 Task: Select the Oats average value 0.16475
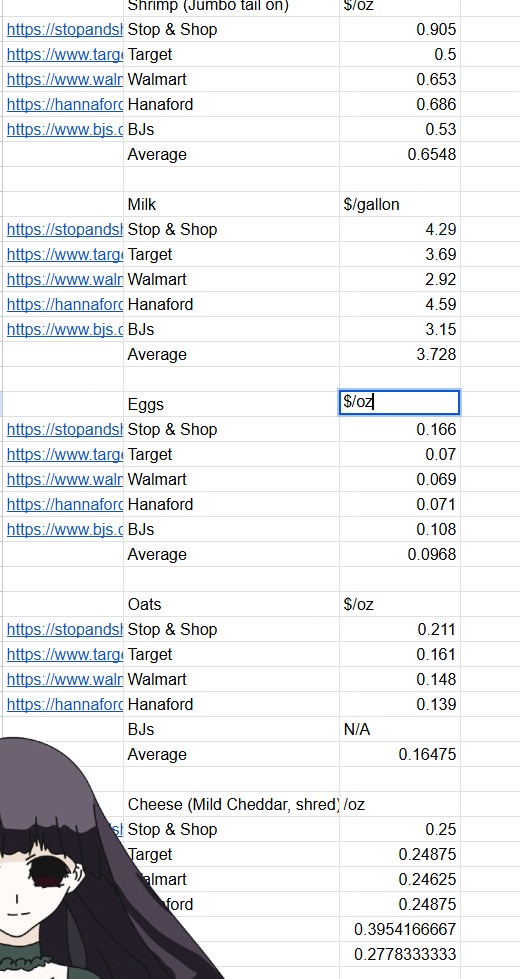pos(400,754)
